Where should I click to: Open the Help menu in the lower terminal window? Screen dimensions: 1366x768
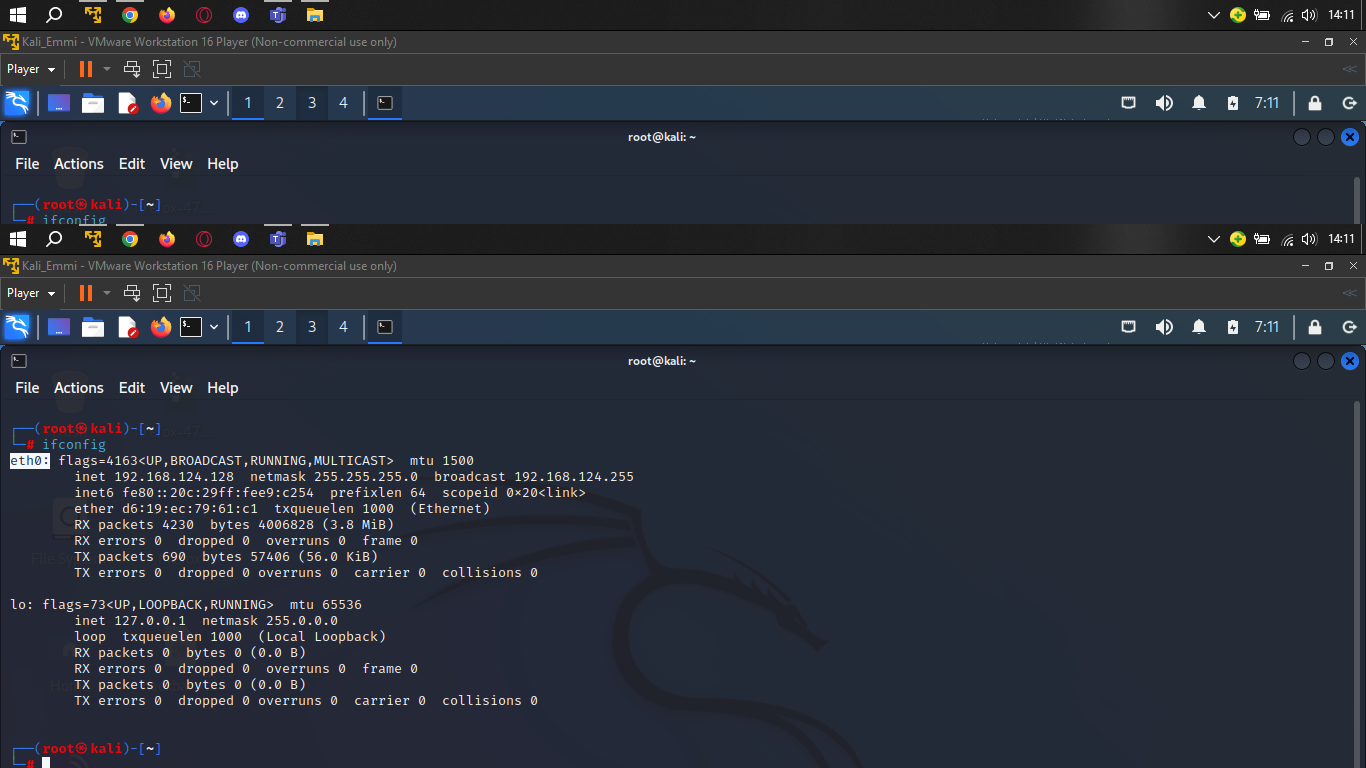click(x=223, y=388)
